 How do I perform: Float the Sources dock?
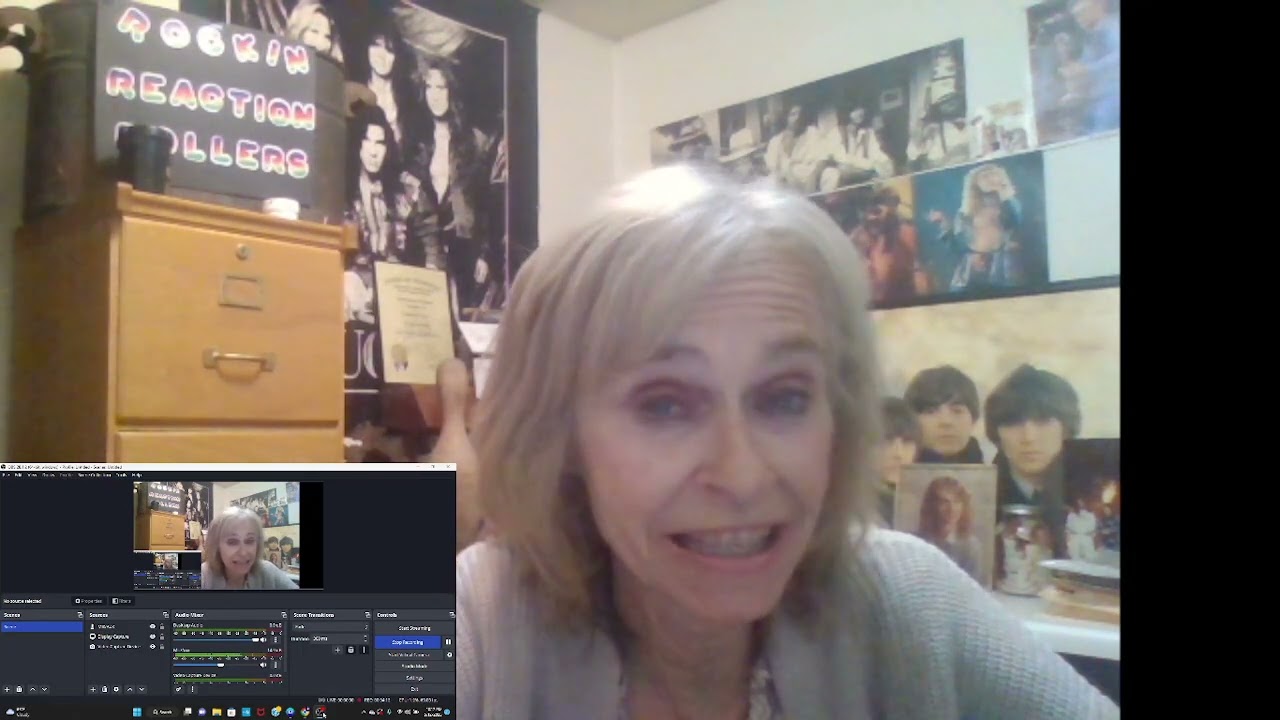click(x=166, y=615)
